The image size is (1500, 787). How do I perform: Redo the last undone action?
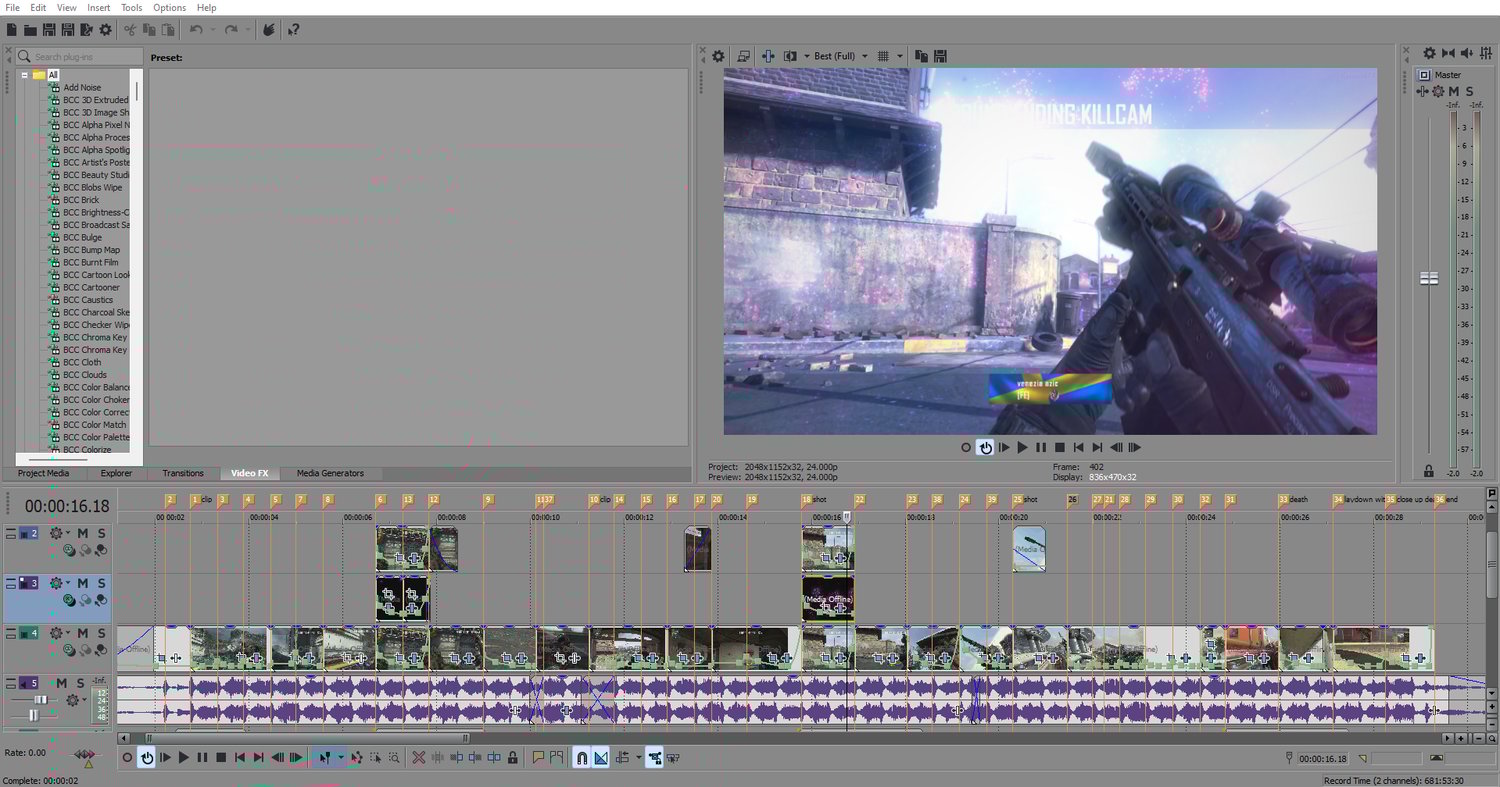point(231,30)
